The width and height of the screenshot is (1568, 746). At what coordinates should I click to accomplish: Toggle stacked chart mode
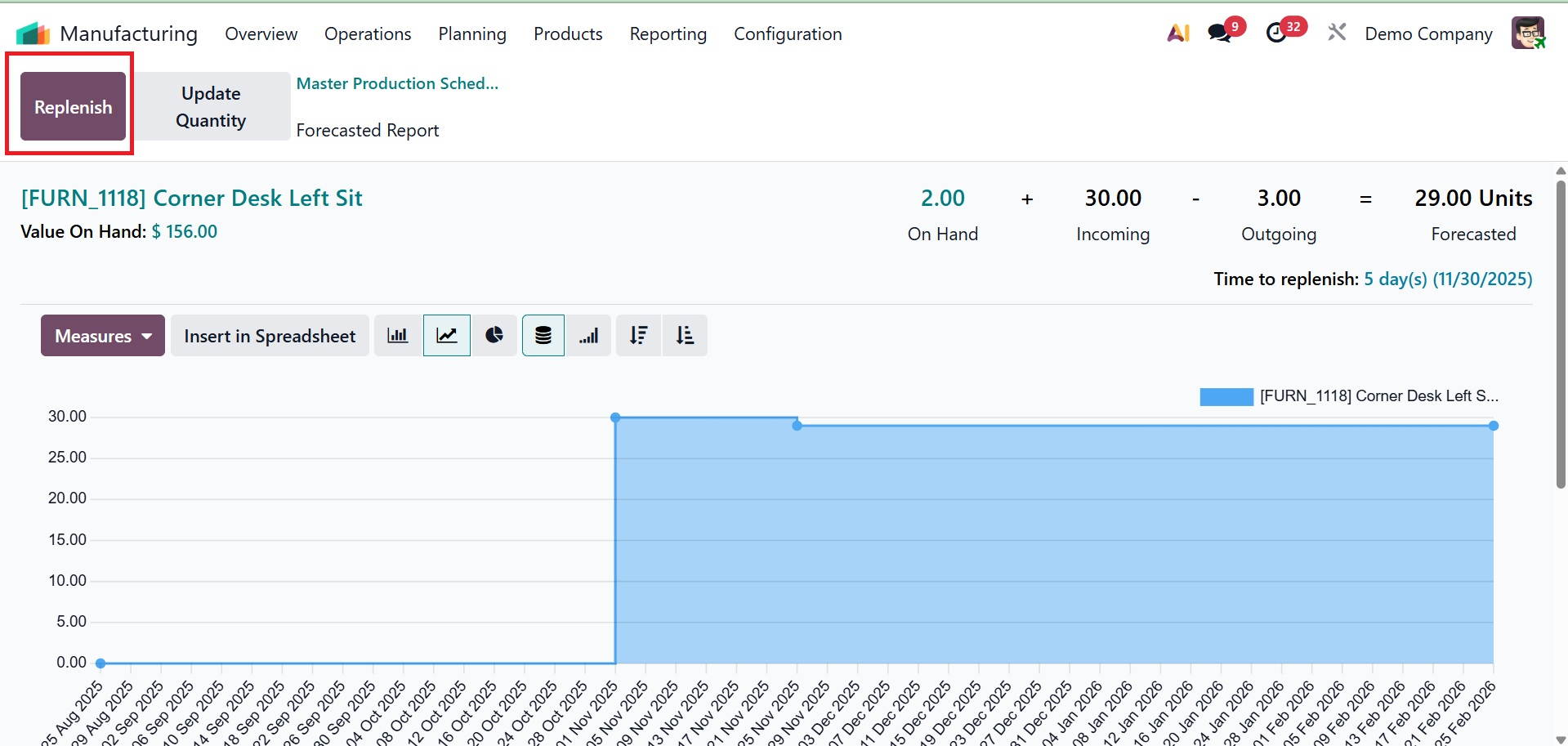pos(543,336)
